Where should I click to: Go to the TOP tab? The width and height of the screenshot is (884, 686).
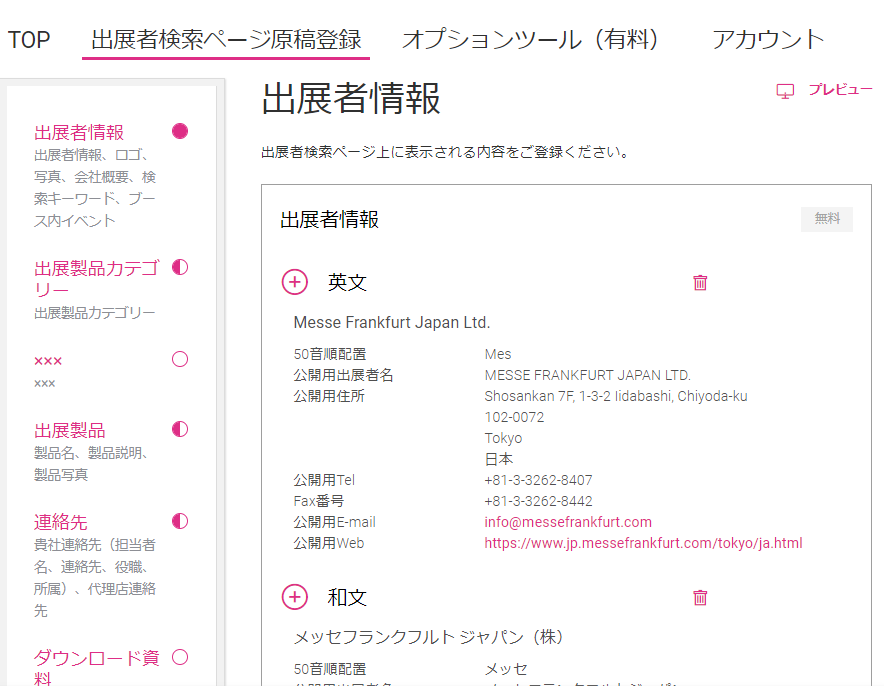29,40
